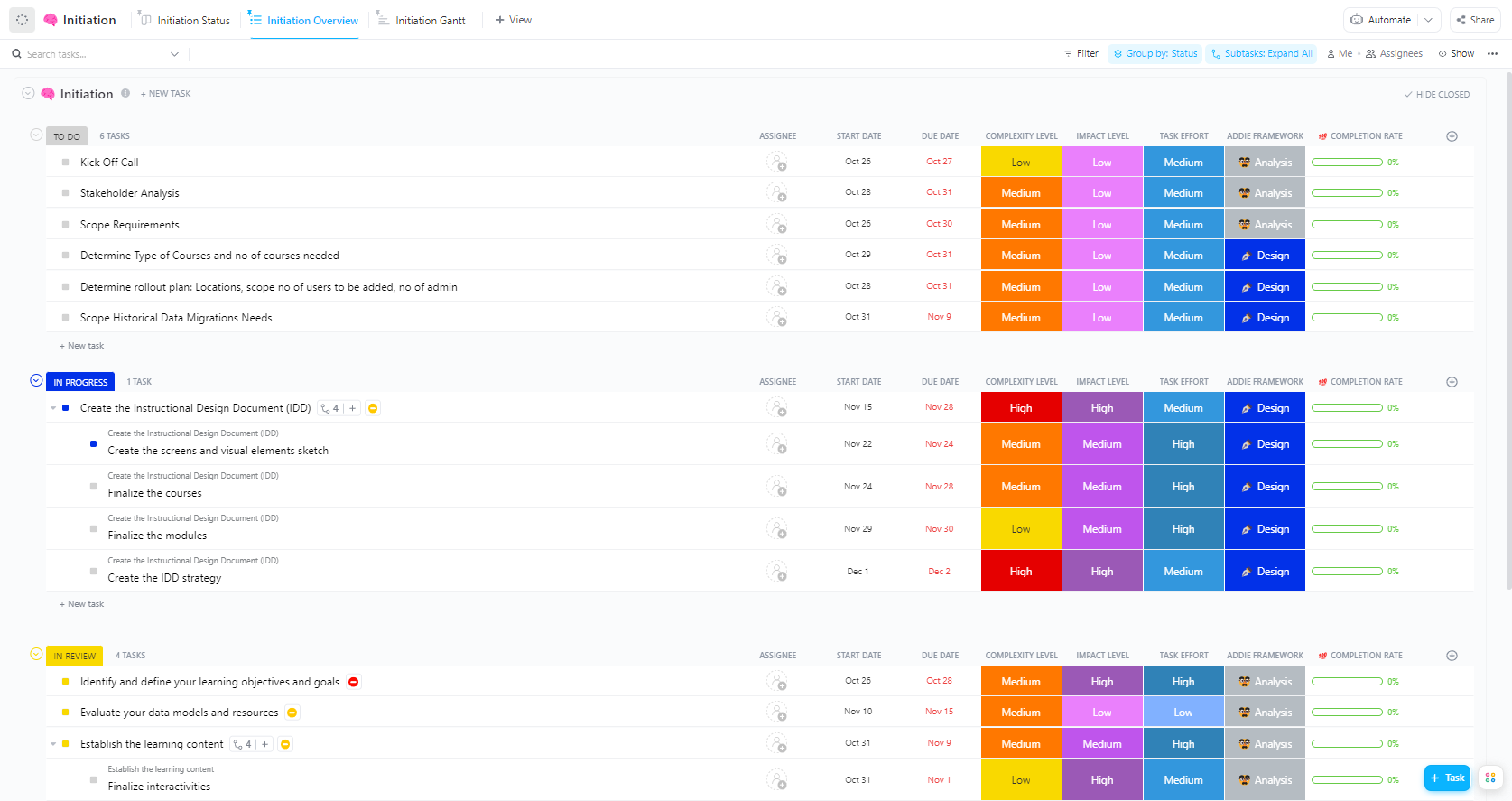Open the search options dropdown arrow

174,54
